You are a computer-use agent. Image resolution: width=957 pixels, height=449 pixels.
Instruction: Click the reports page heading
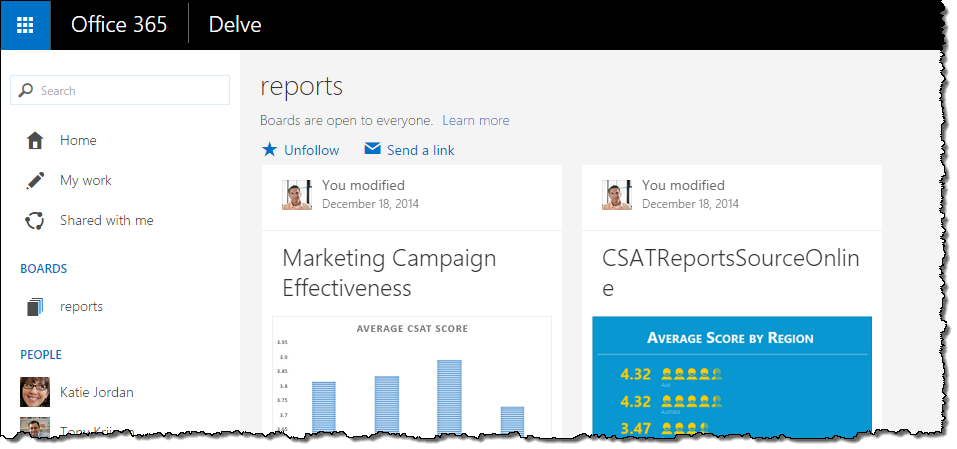302,87
